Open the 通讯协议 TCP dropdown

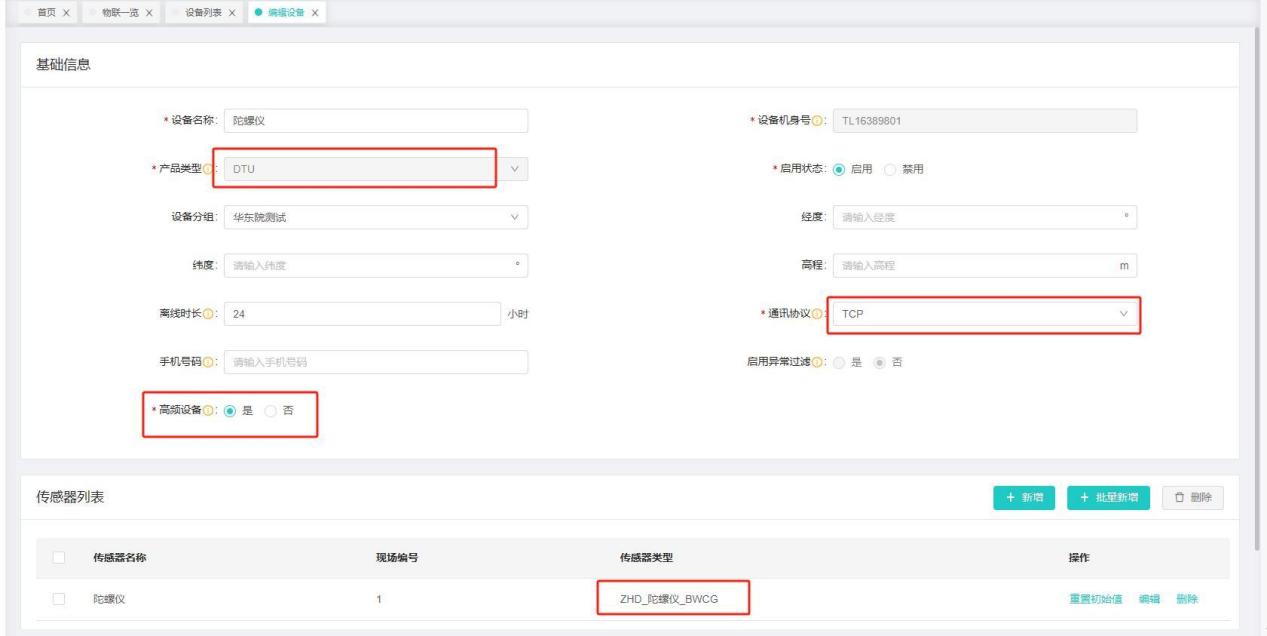tap(984, 314)
